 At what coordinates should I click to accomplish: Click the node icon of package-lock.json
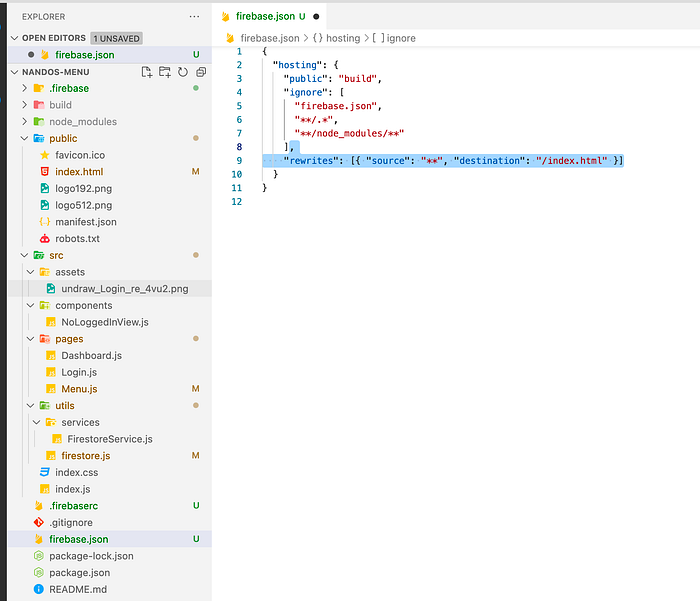click(39, 556)
